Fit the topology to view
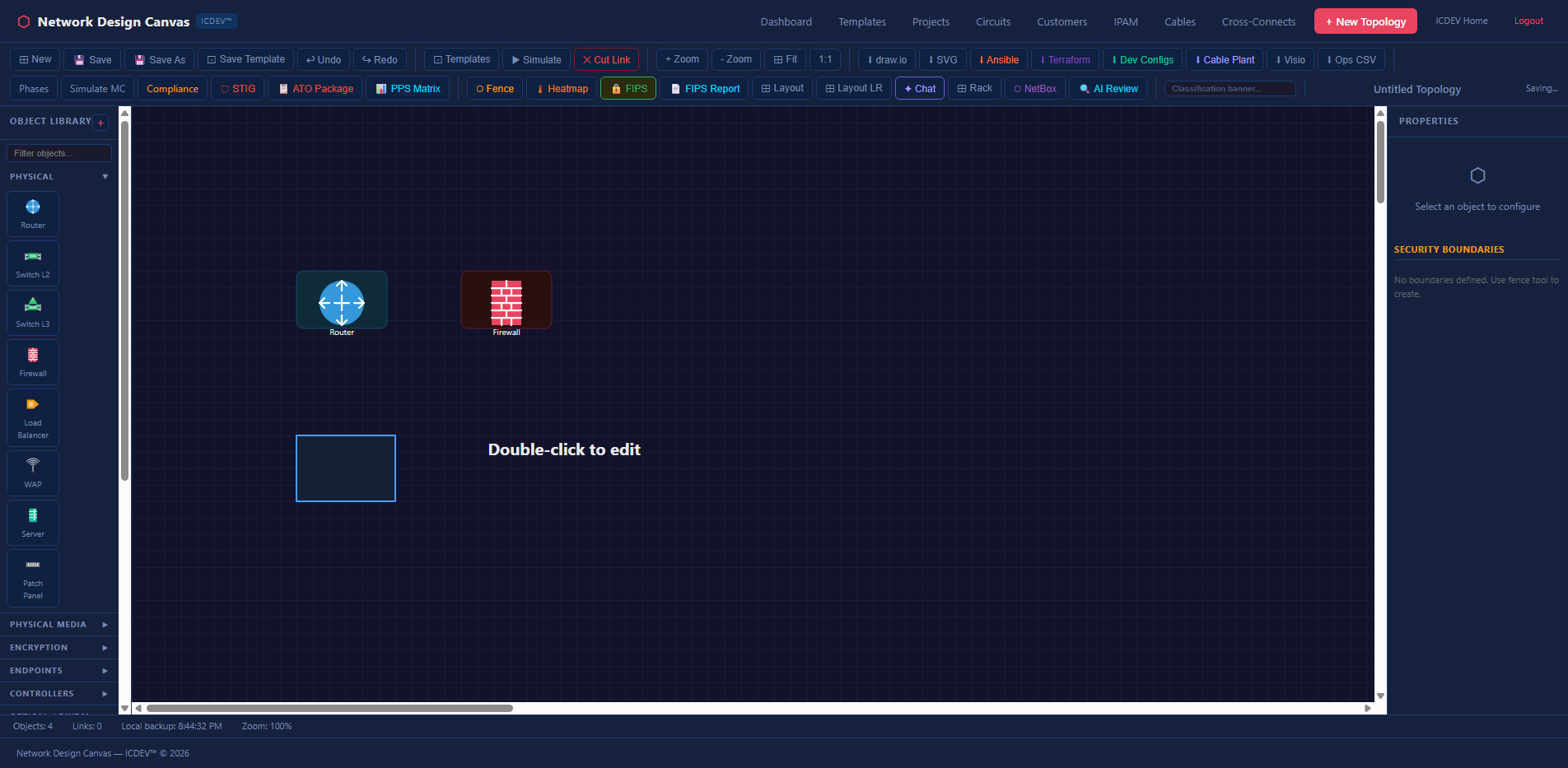 tap(785, 59)
